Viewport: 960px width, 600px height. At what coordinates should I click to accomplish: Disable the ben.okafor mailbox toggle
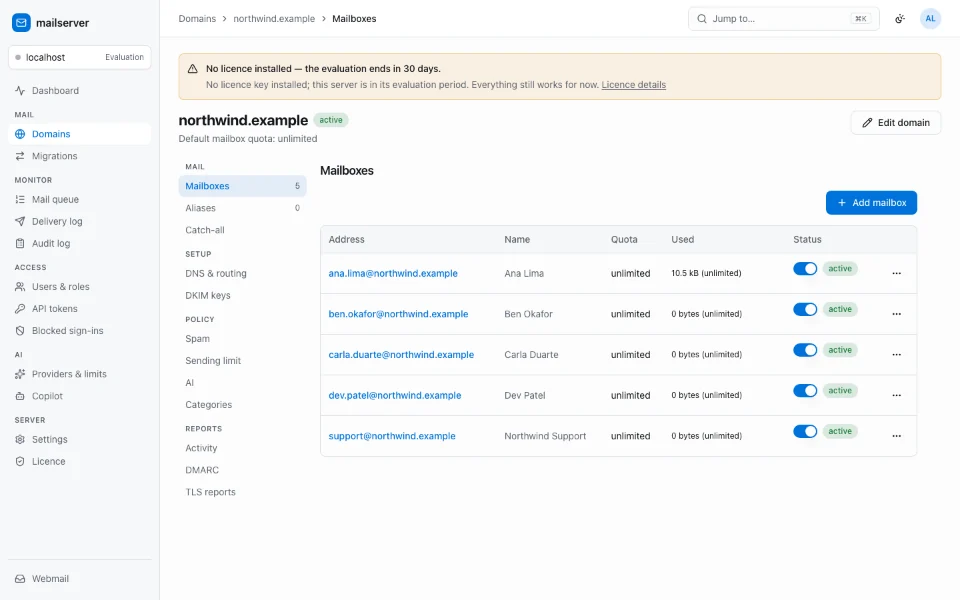(805, 309)
